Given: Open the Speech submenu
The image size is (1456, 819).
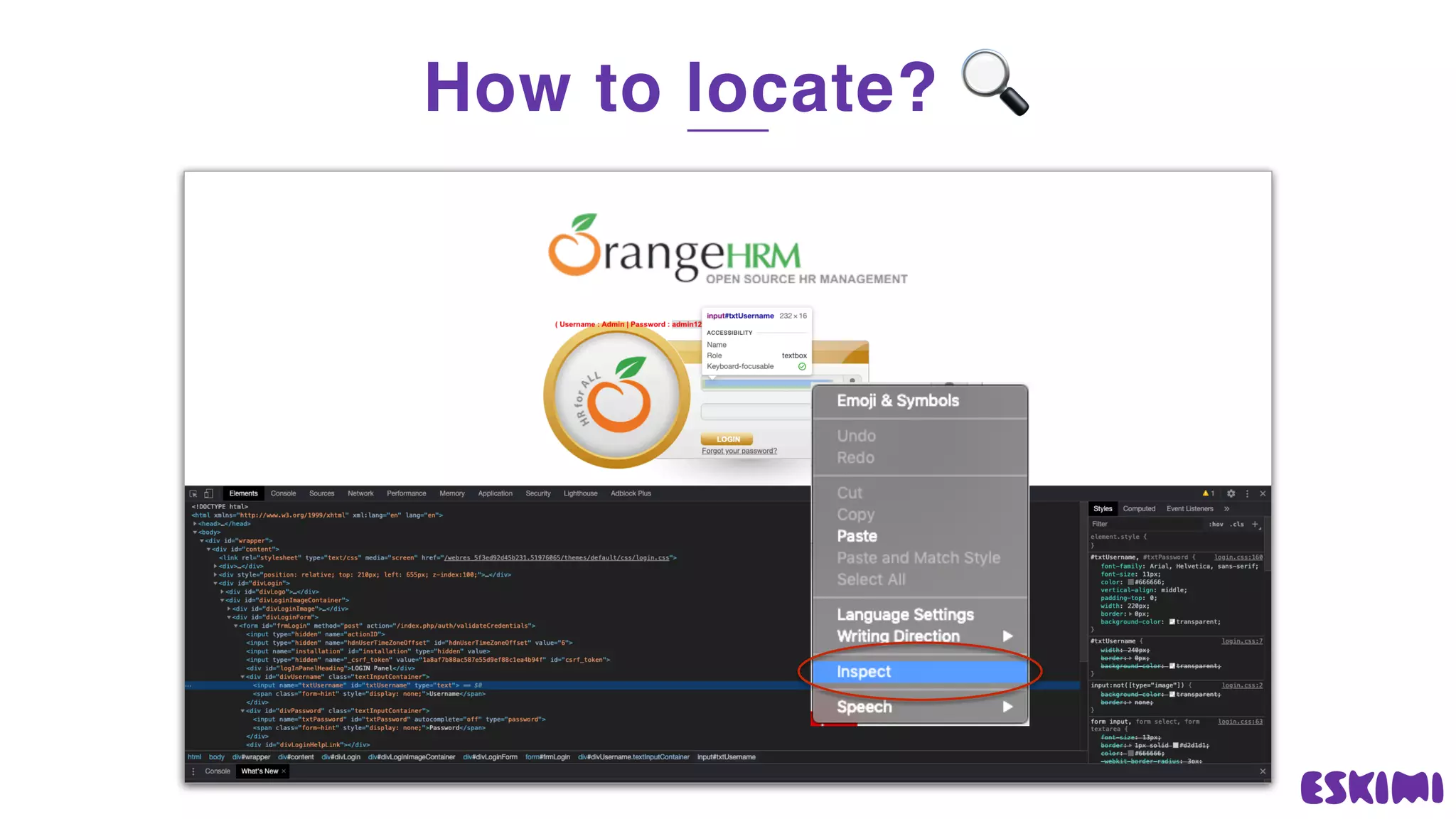Looking at the screenshot, I should pos(920,707).
